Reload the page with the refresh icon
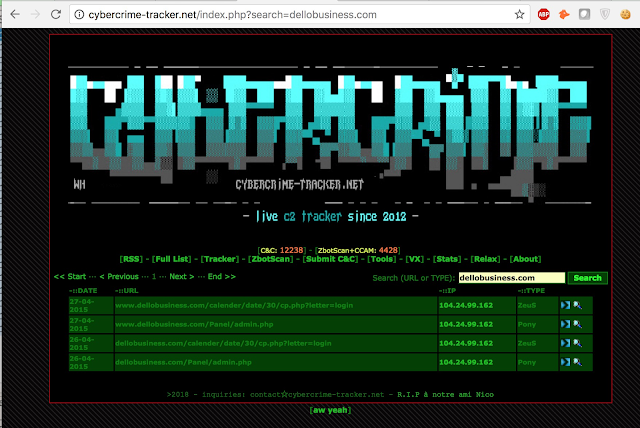640x428 pixels. pos(56,15)
